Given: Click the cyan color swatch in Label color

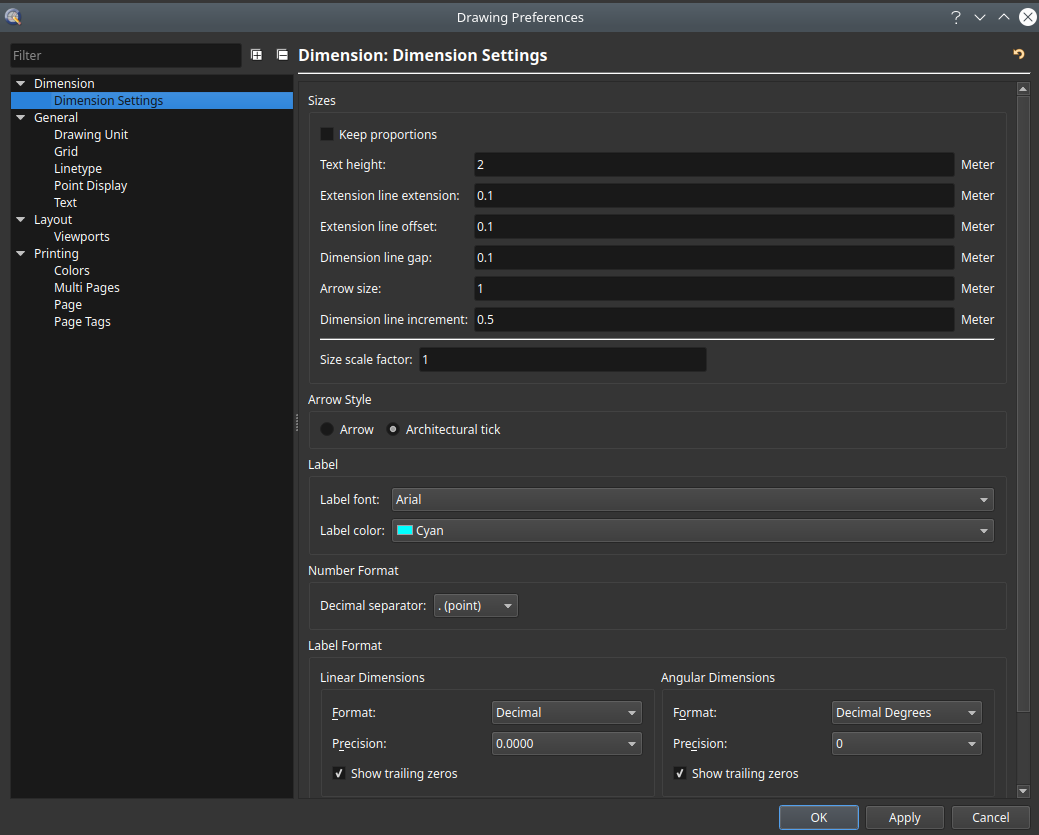Looking at the screenshot, I should (405, 530).
